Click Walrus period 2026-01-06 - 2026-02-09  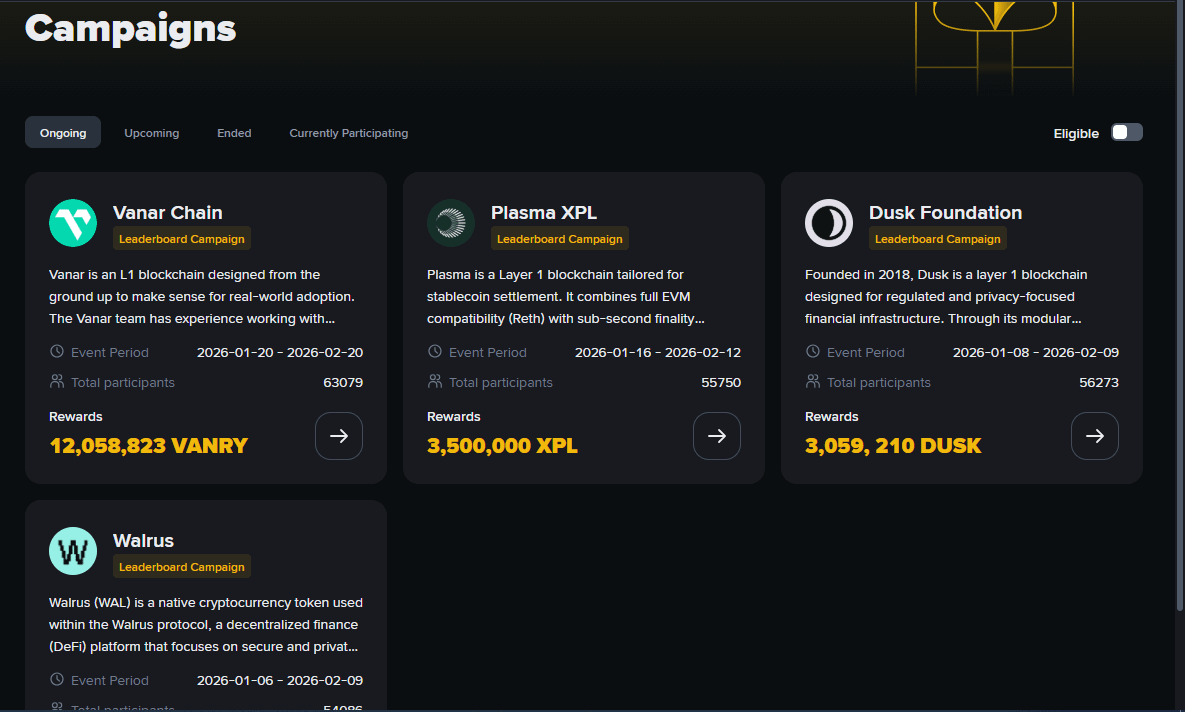tap(280, 680)
